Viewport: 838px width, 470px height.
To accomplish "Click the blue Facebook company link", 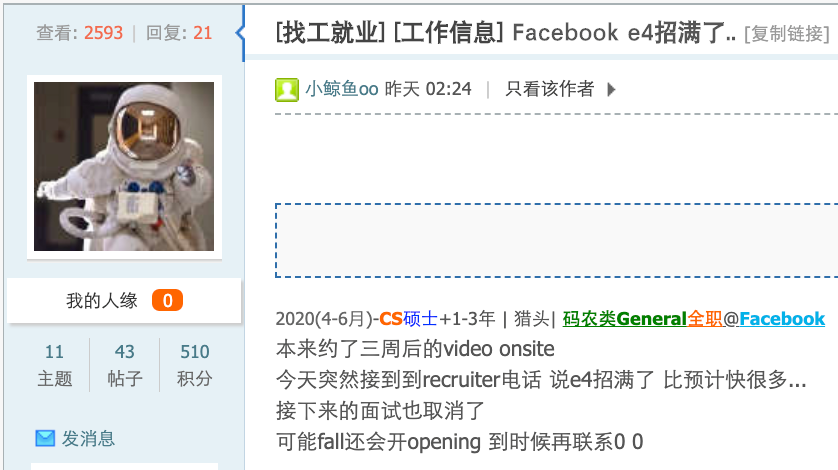I will pyautogui.click(x=782, y=319).
